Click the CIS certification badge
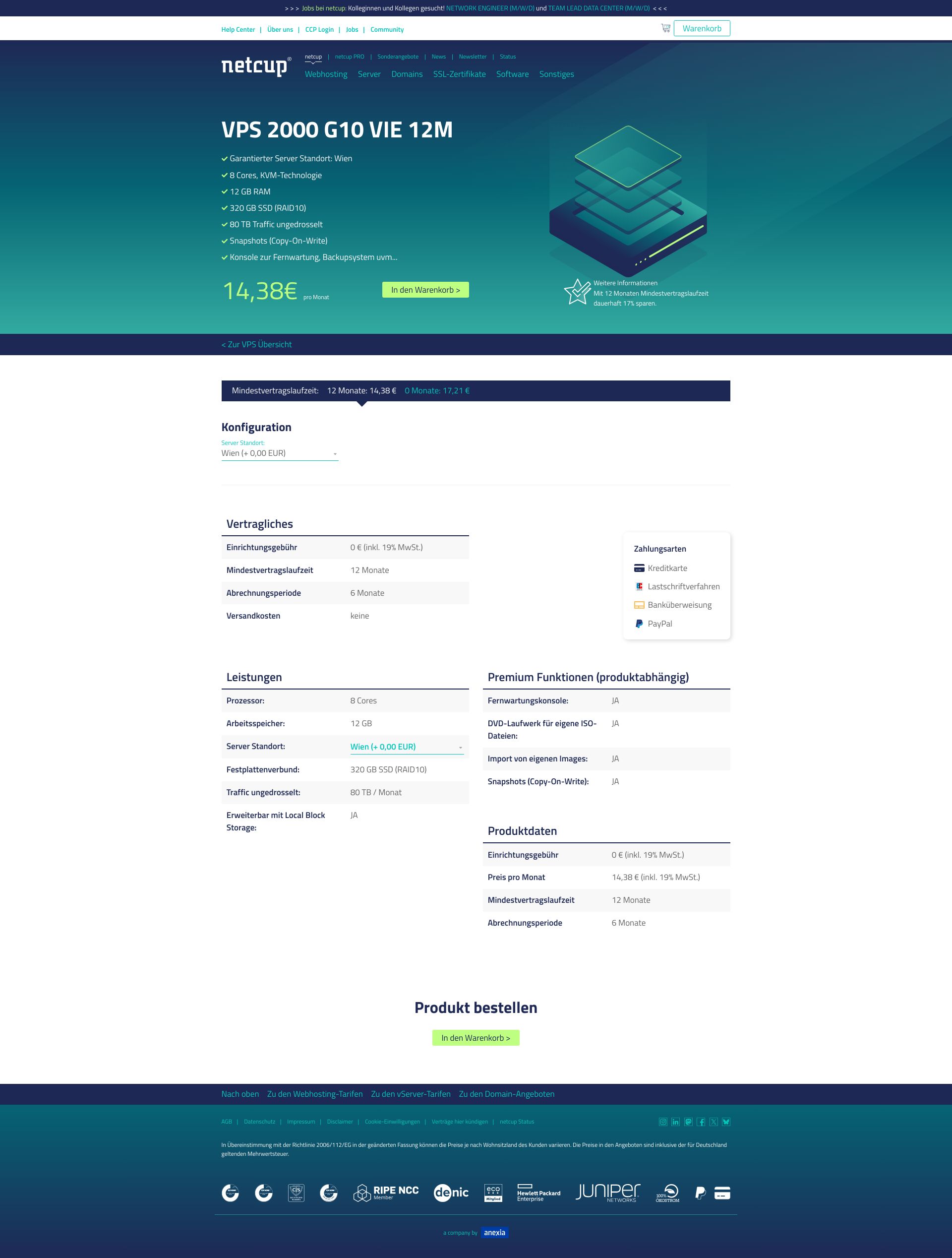Image resolution: width=952 pixels, height=1258 pixels. pos(296,1193)
